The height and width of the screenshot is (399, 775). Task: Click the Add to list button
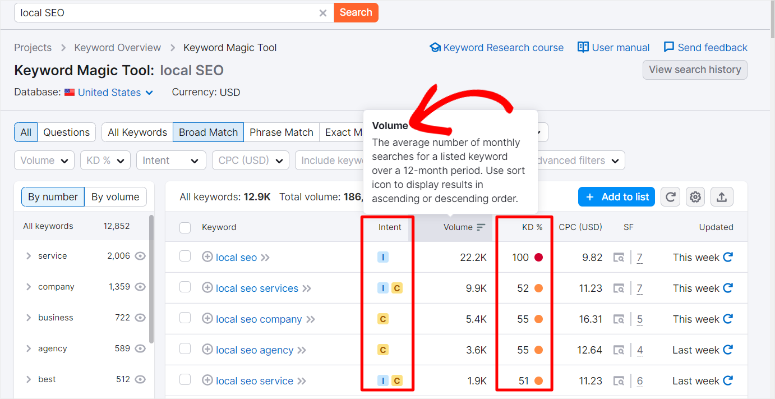click(617, 197)
